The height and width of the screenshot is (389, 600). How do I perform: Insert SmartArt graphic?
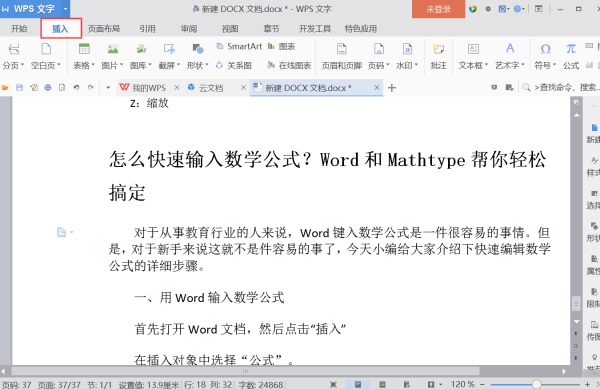[239, 46]
